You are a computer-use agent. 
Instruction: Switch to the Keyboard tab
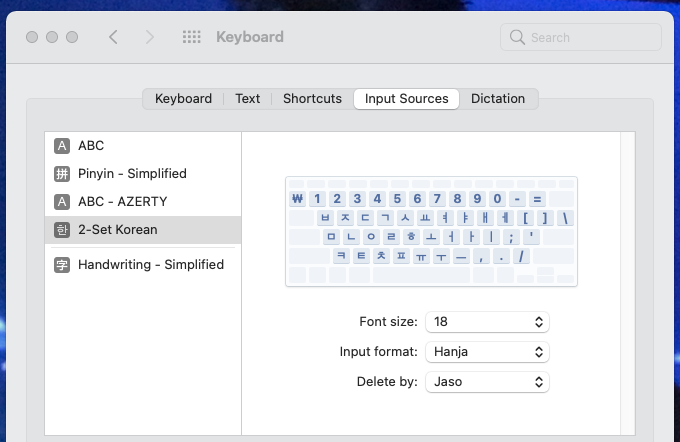point(183,99)
